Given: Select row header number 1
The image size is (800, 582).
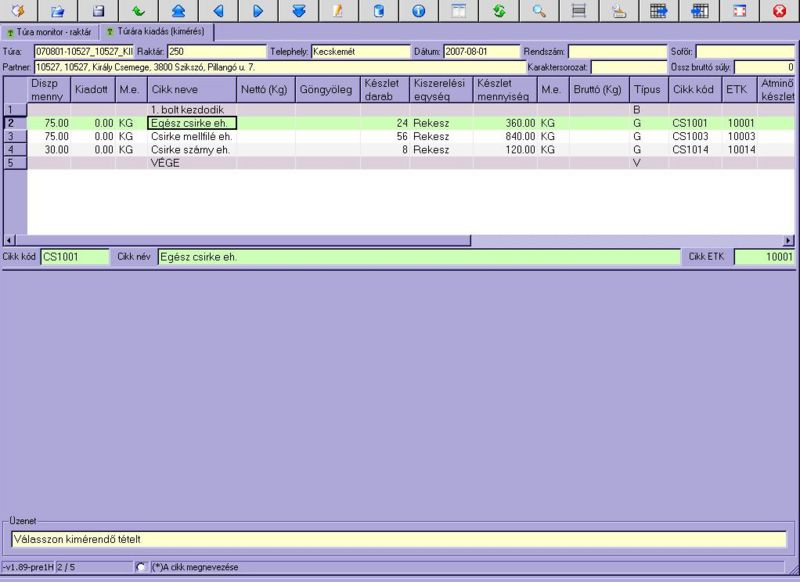Looking at the screenshot, I should click(x=15, y=110).
